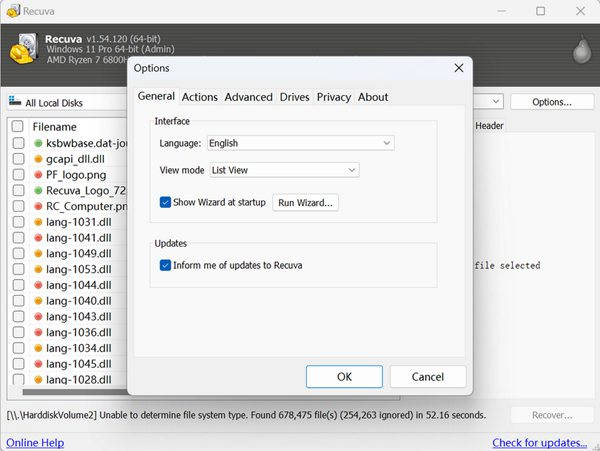Click orange status dot beside gcapi_dll.dll
Image resolution: width=600 pixels, height=451 pixels.
point(37,158)
